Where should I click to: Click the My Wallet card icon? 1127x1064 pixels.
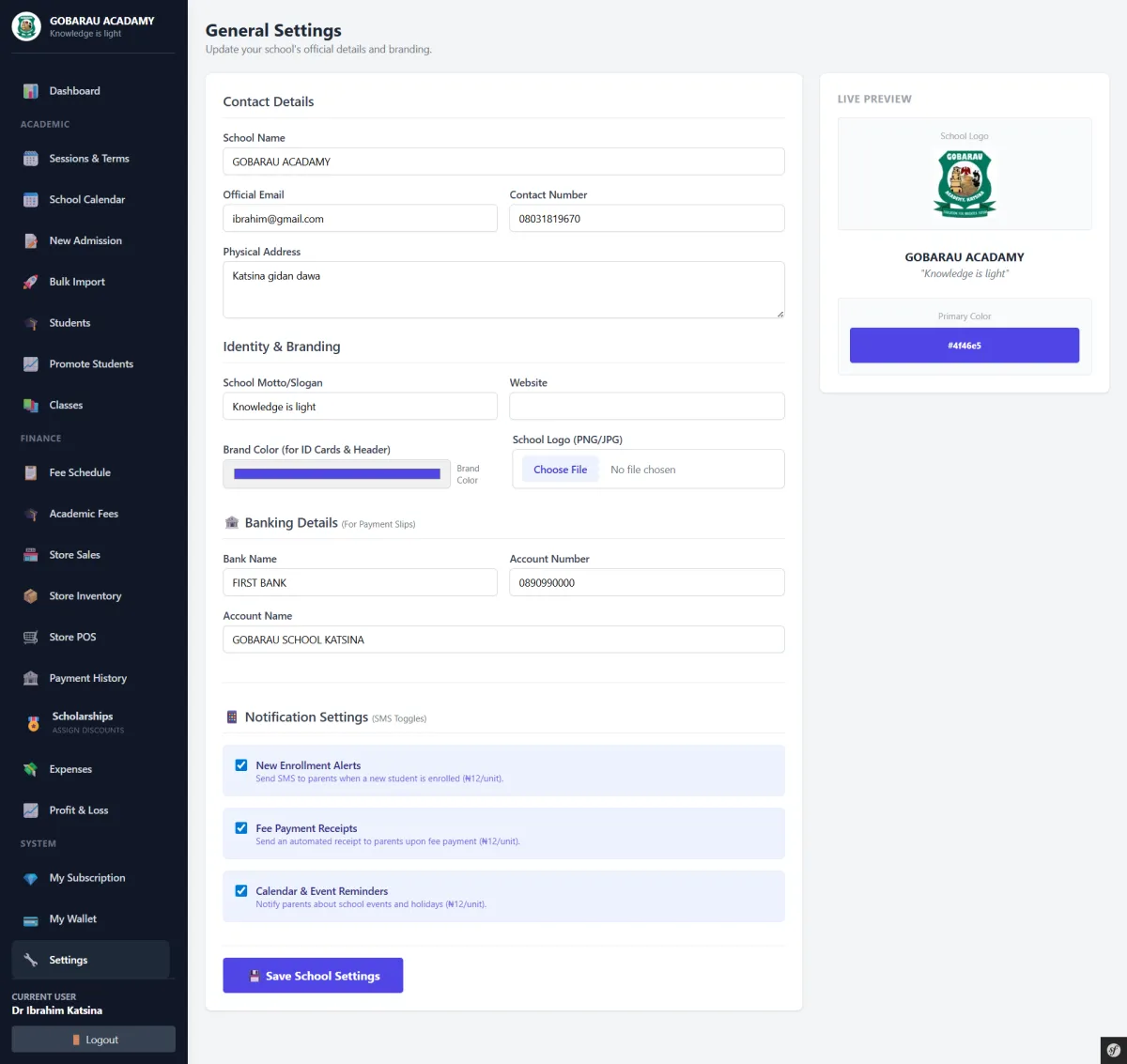(x=31, y=919)
